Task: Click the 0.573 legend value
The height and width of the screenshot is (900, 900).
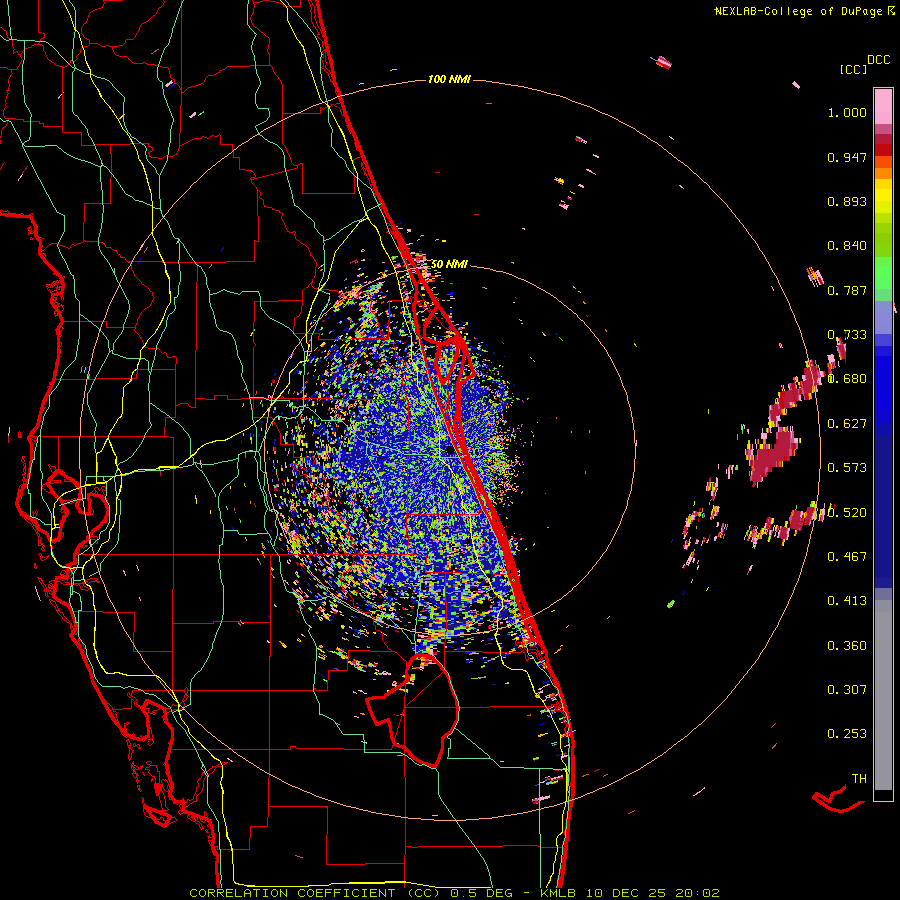Action: [x=847, y=468]
